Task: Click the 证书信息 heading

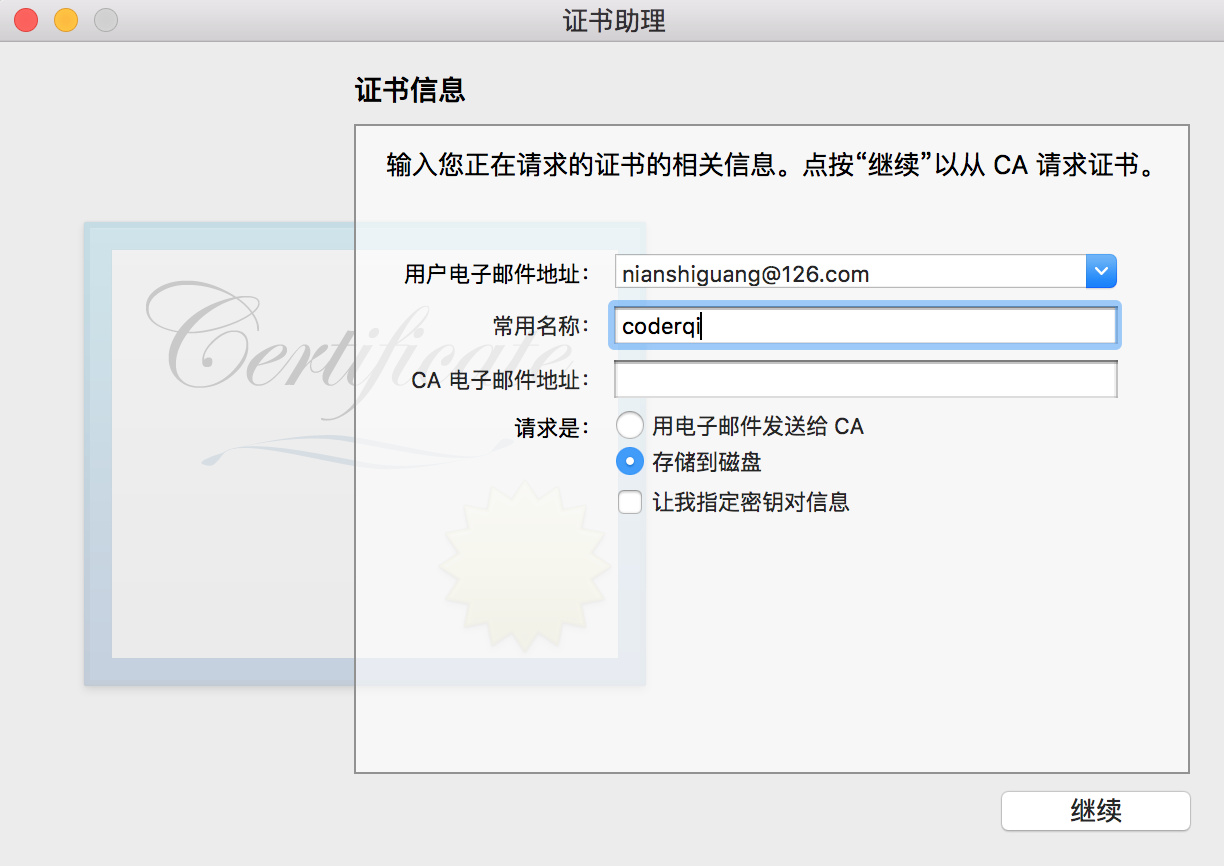Action: coord(410,91)
